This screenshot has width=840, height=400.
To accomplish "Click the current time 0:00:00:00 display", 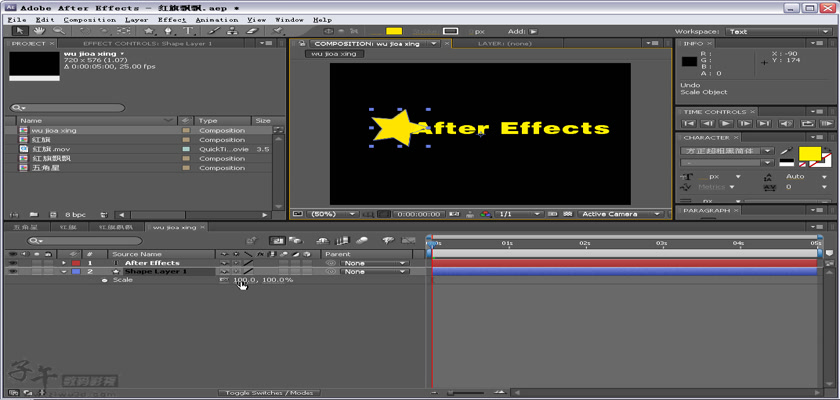I will point(417,214).
